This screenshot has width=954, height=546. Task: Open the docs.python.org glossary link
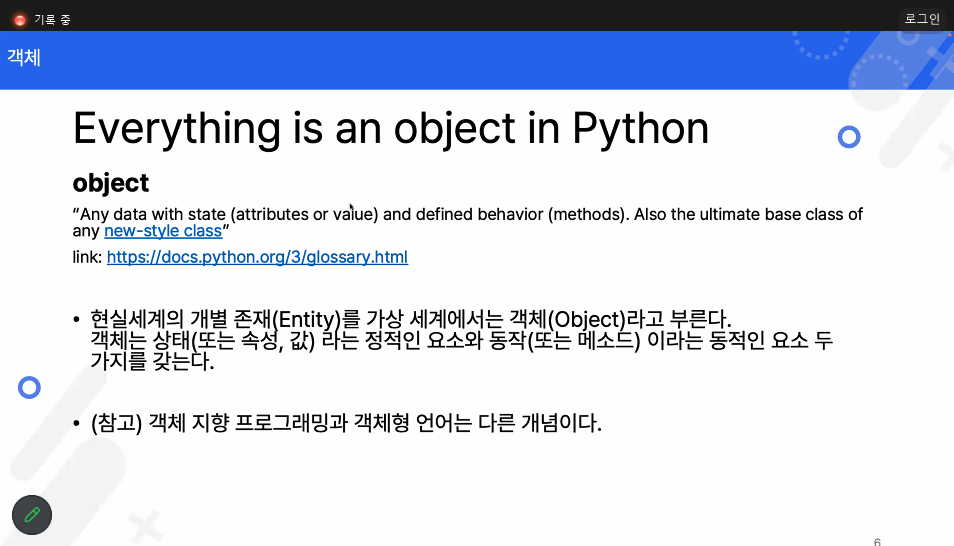257,257
